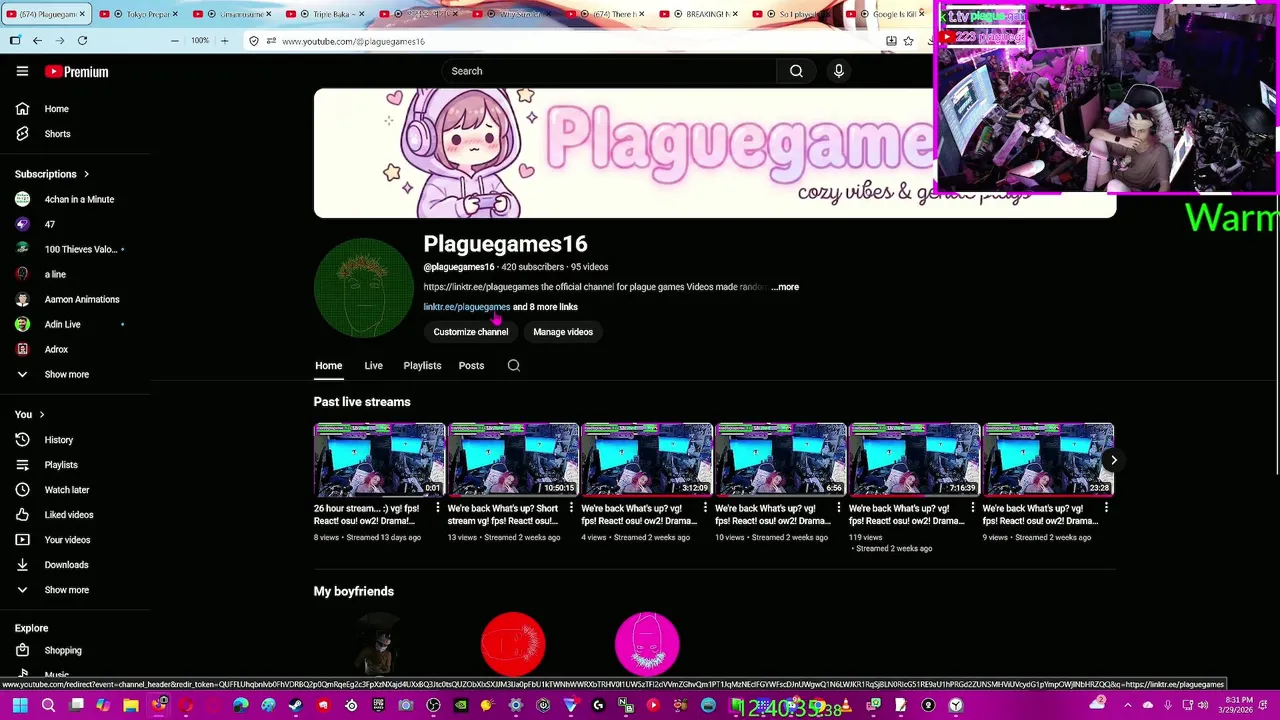Switch to the Triple Baka browser tab

325,14
